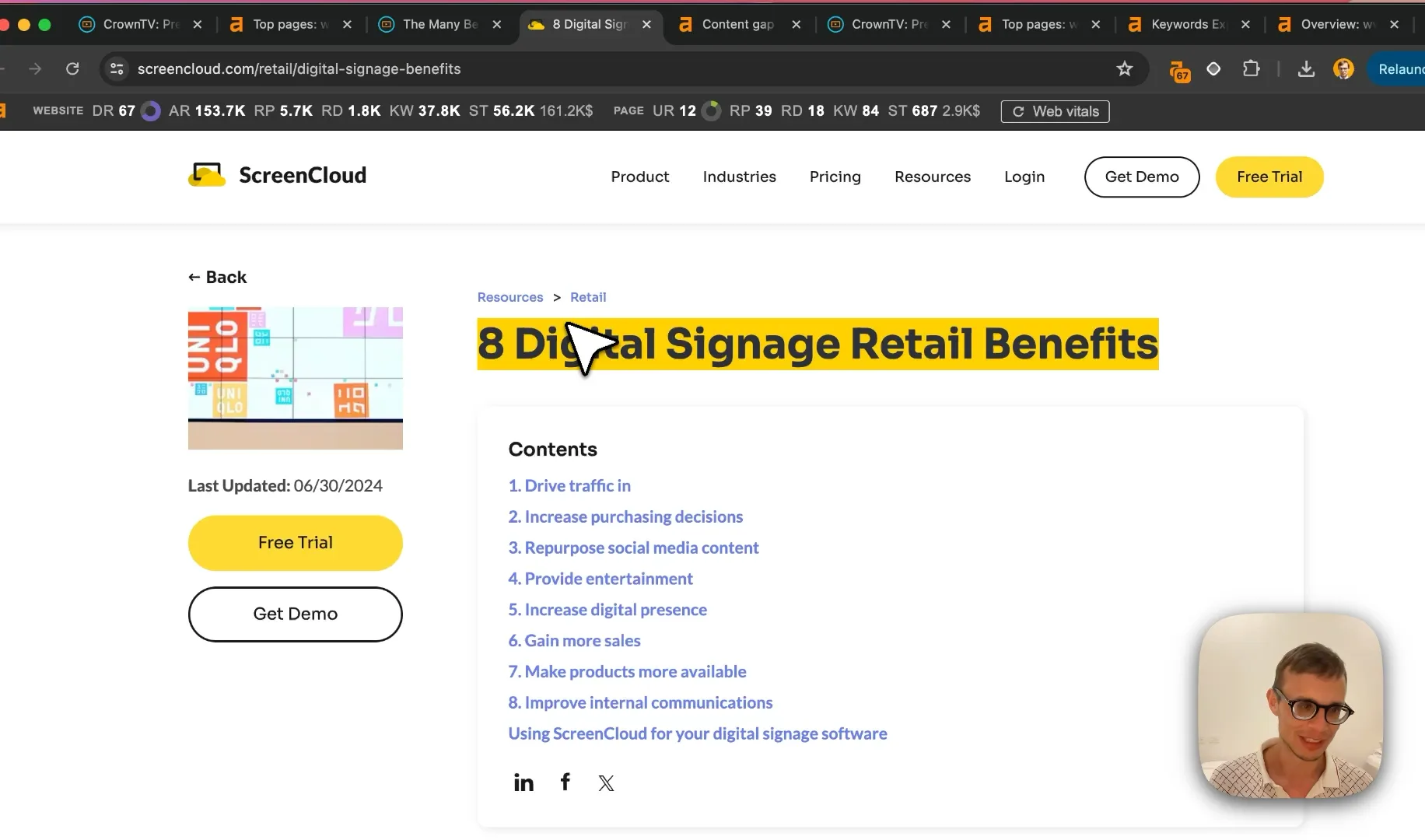Share article via Facebook icon
Image resolution: width=1425 pixels, height=840 pixels.
(x=565, y=782)
